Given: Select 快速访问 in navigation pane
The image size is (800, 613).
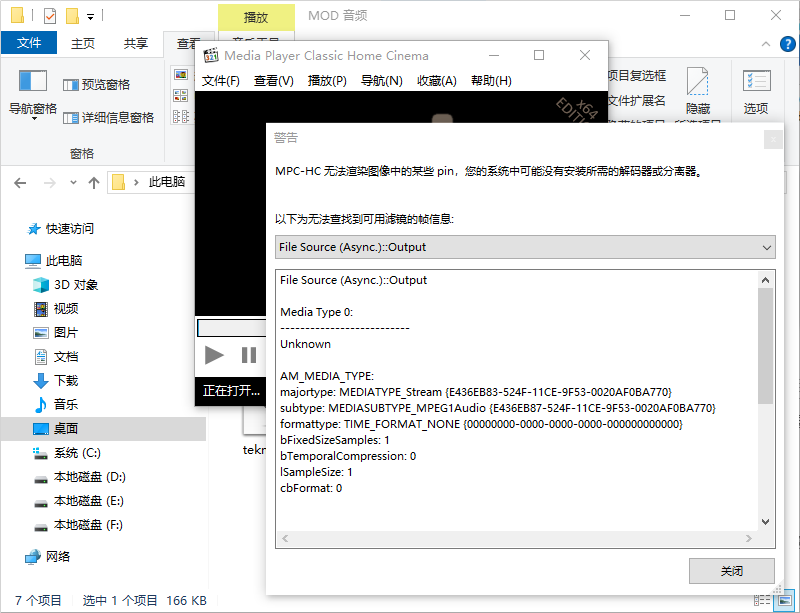Looking at the screenshot, I should (x=61, y=229).
